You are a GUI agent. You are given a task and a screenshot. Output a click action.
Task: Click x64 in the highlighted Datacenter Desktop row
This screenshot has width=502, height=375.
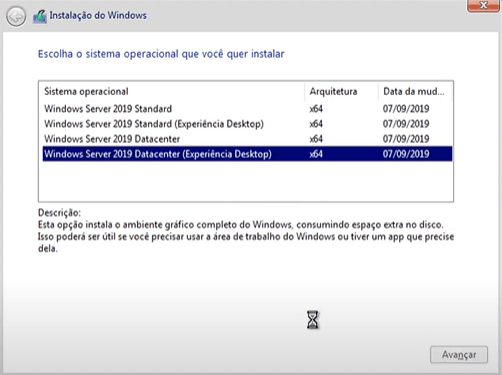coord(316,154)
